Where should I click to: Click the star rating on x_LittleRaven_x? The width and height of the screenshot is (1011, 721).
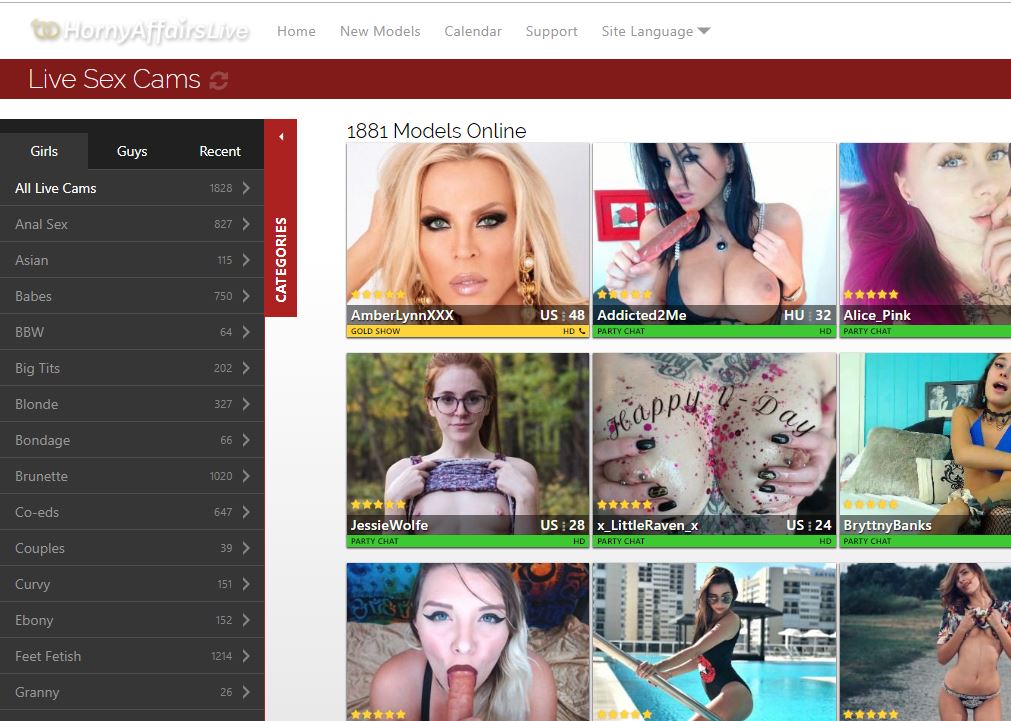(x=624, y=504)
